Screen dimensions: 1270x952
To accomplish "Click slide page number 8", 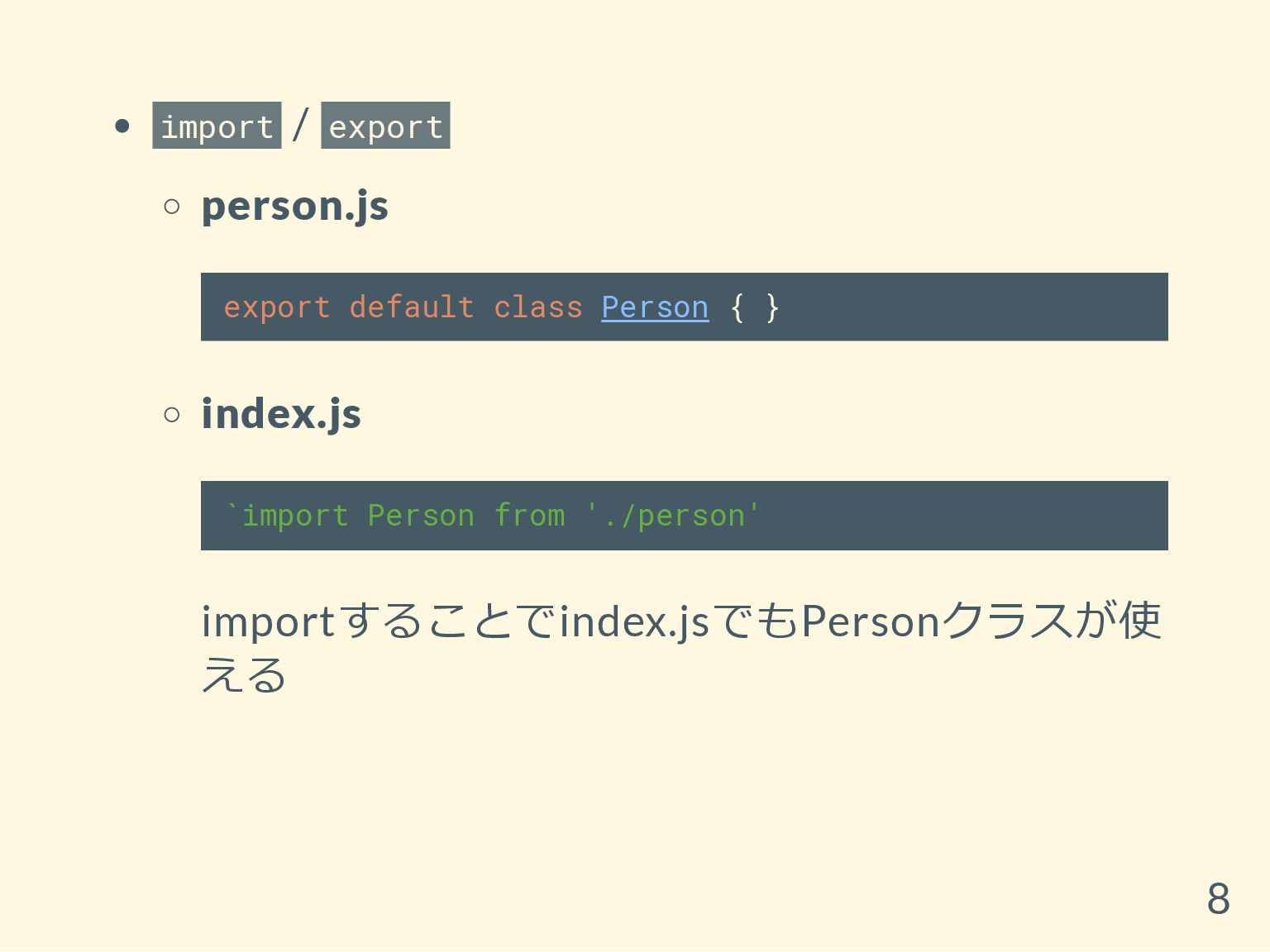I will (1218, 898).
